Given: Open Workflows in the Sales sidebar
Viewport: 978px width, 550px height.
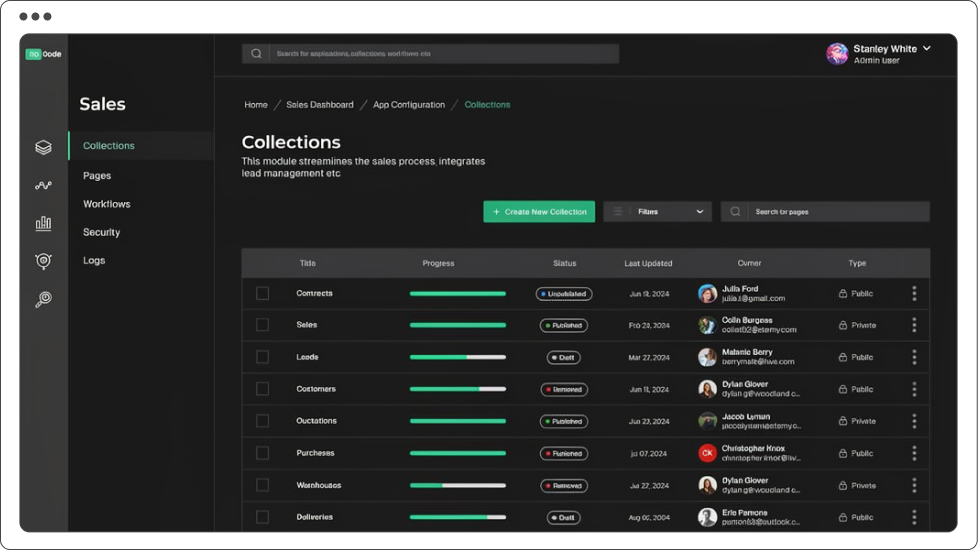Looking at the screenshot, I should (107, 204).
